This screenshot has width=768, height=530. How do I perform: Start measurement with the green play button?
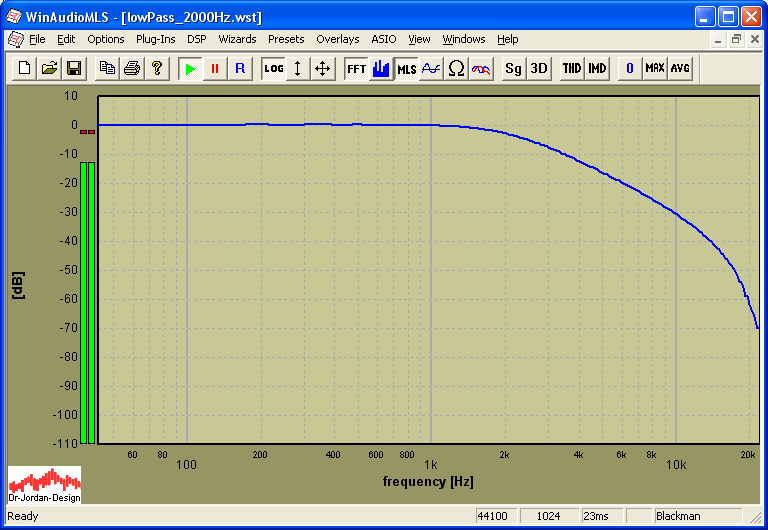[x=190, y=68]
